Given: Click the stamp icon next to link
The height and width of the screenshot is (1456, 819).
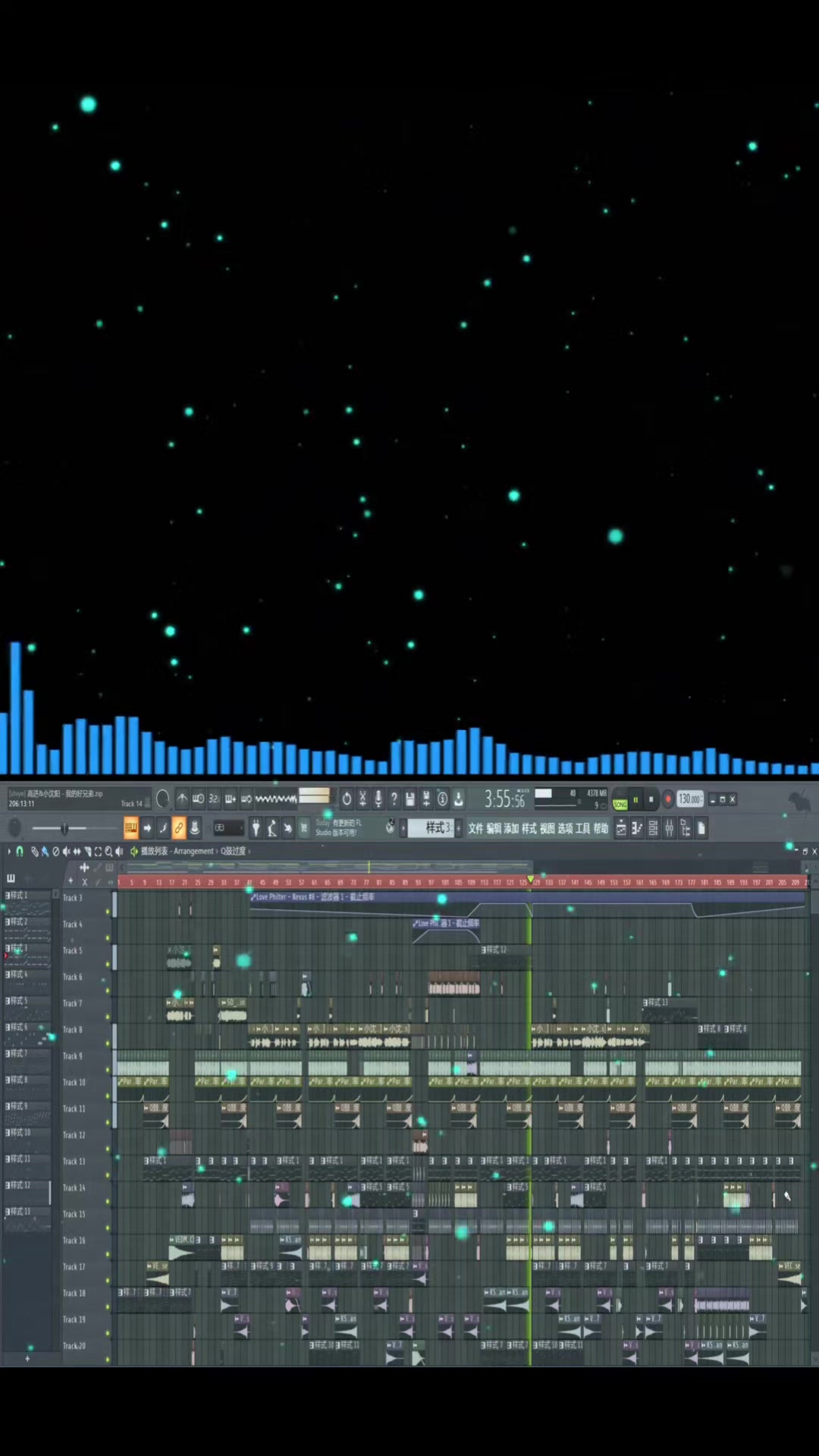Looking at the screenshot, I should pyautogui.click(x=195, y=828).
